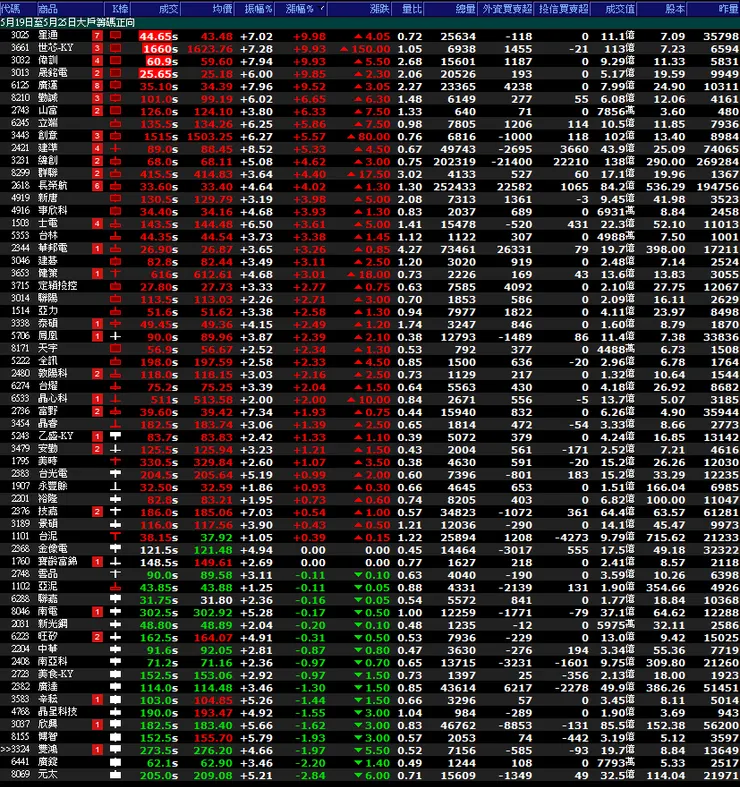Click the red badge 7 for stock 3025

point(97,36)
